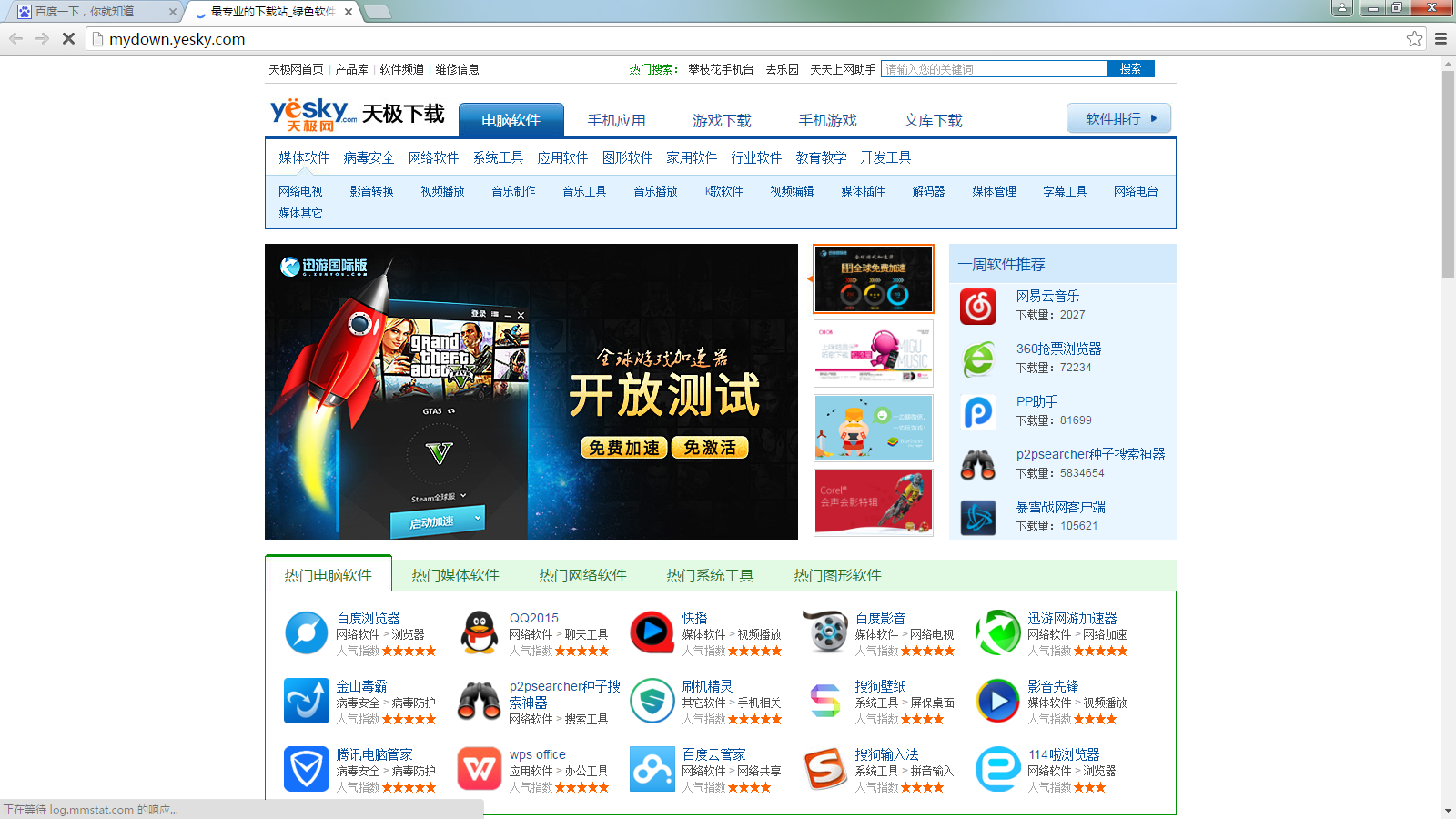The height and width of the screenshot is (819, 1456).
Task: Open the 网络电视 subcategory link
Action: [300, 191]
